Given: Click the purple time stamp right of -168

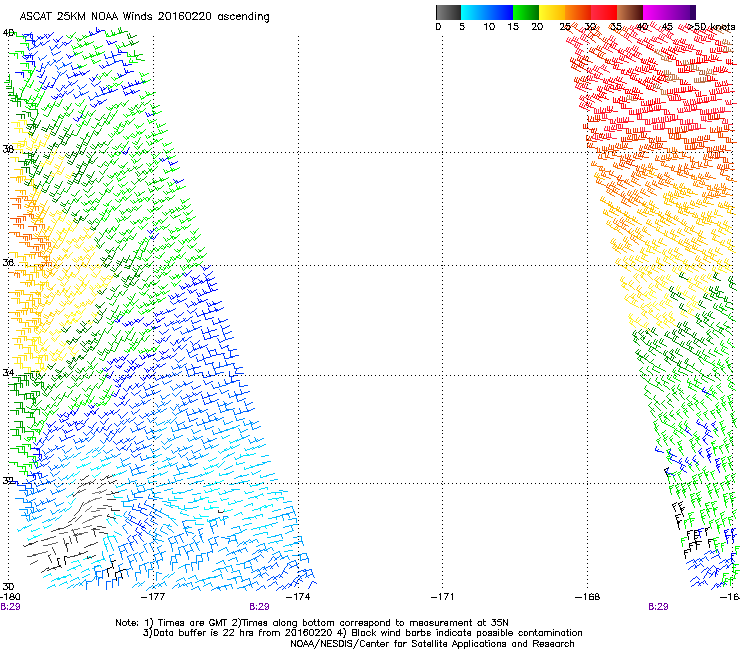Looking at the screenshot, I should coord(658,607).
